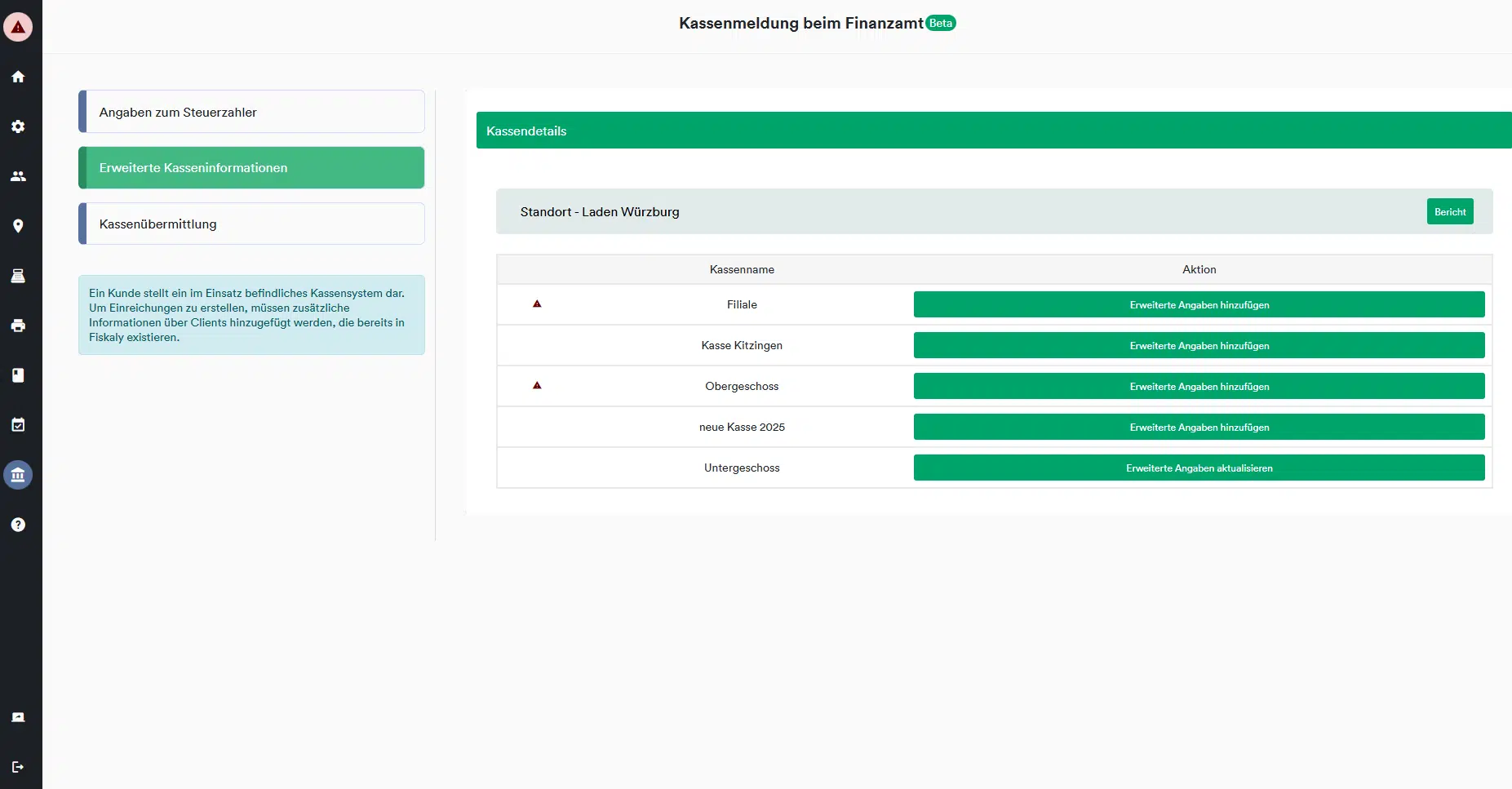Add extended details for Obergeschoss

click(x=1199, y=386)
